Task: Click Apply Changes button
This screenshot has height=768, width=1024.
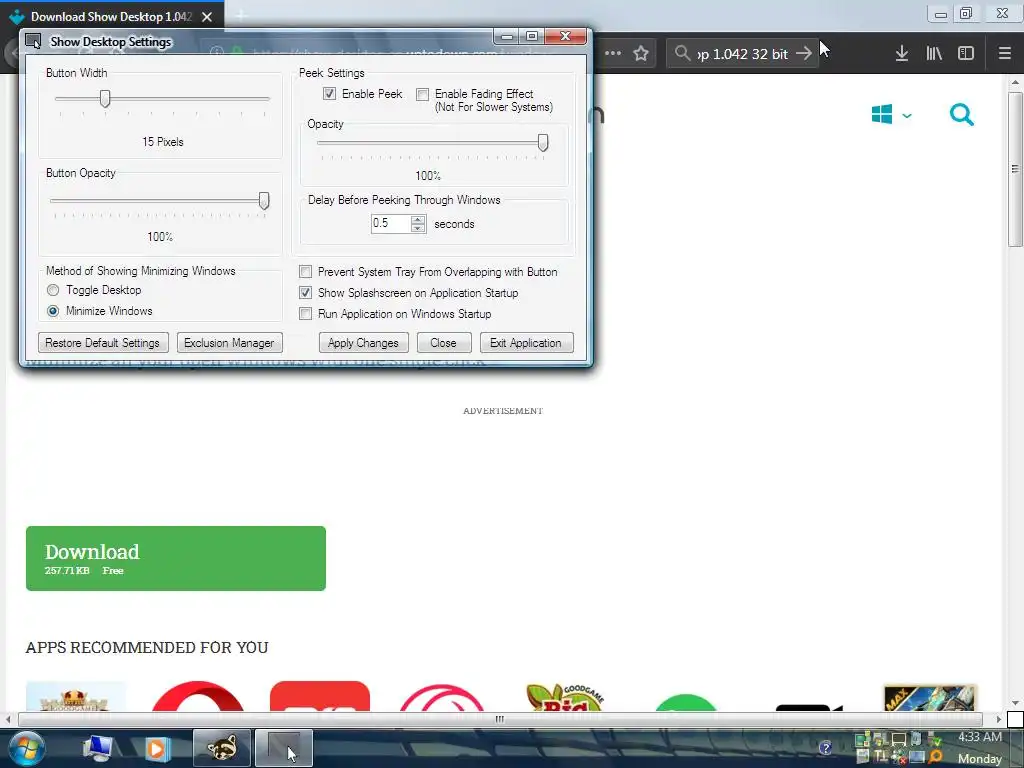Action: click(x=363, y=343)
